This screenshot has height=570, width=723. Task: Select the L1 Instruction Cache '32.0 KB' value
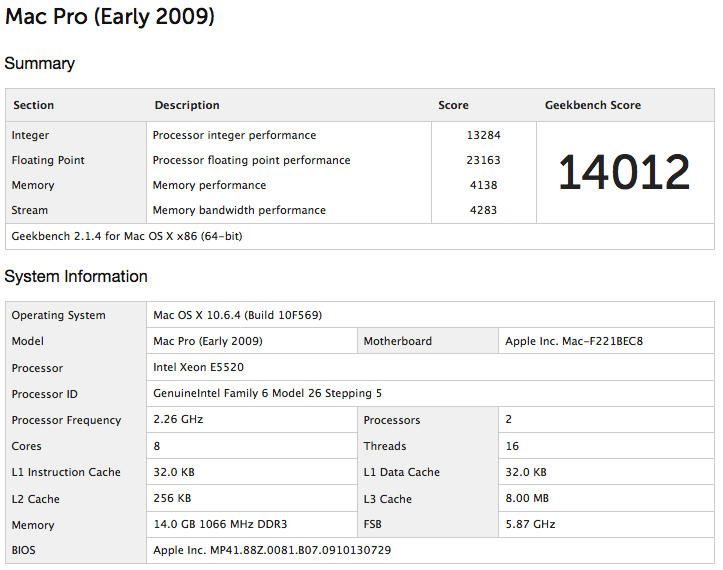(x=174, y=472)
